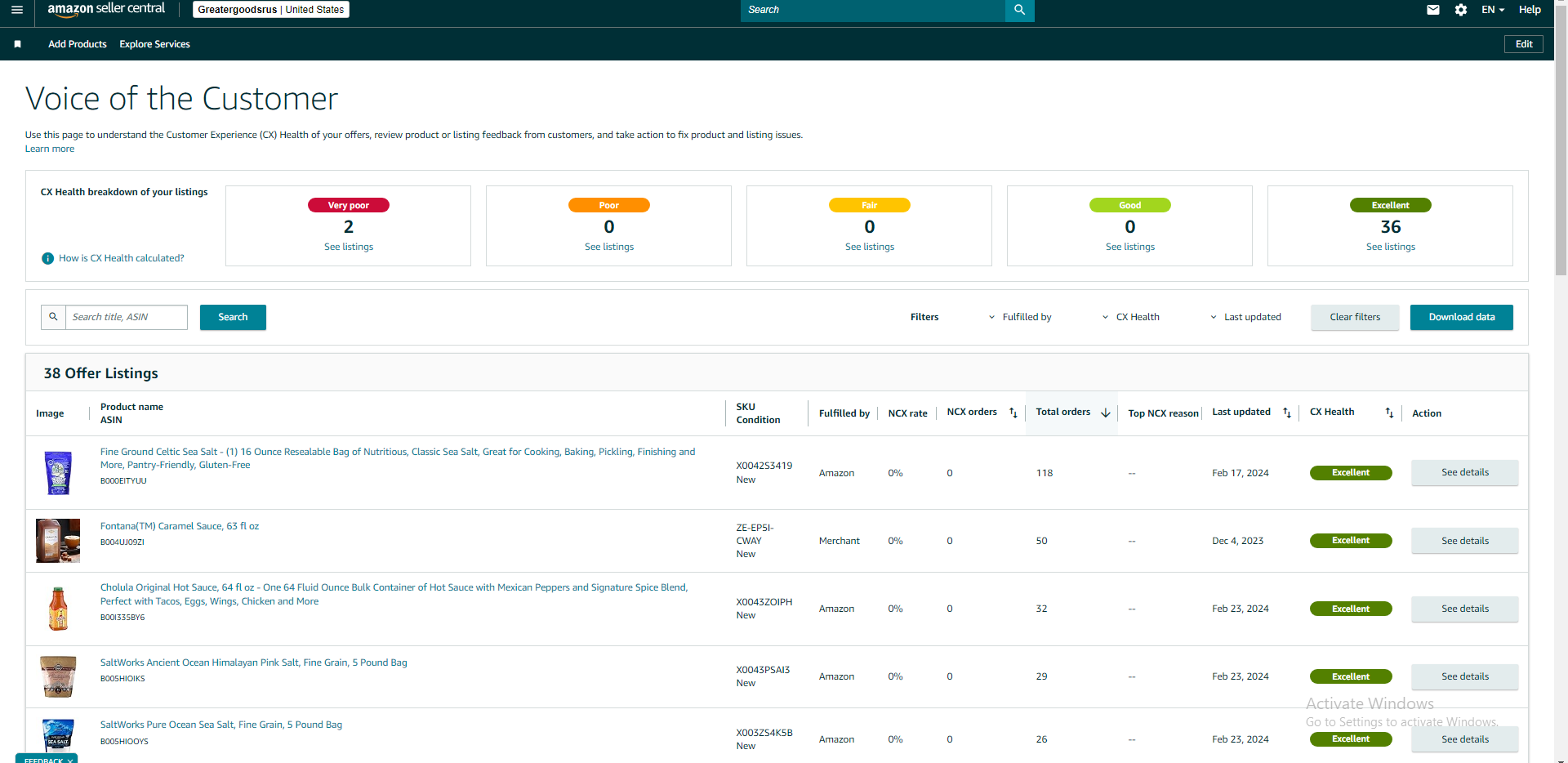
Task: See listings under Good
Action: (x=1130, y=247)
